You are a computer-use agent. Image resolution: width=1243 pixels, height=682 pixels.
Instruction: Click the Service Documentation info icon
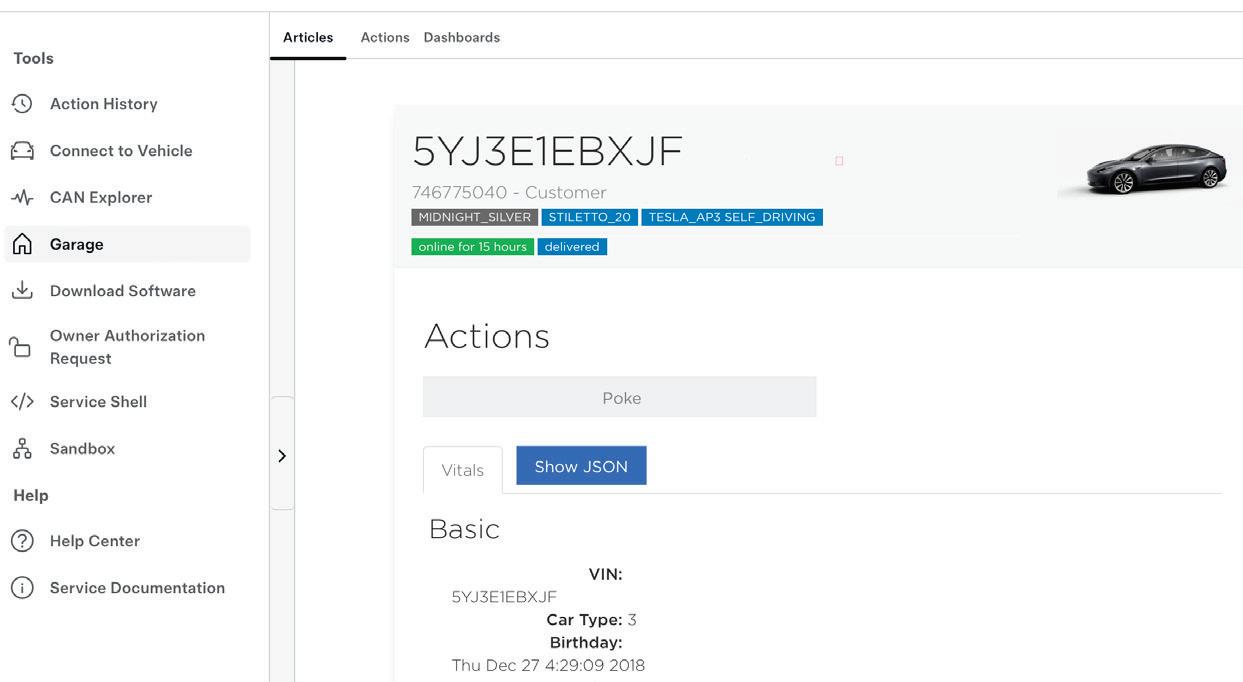(x=22, y=588)
